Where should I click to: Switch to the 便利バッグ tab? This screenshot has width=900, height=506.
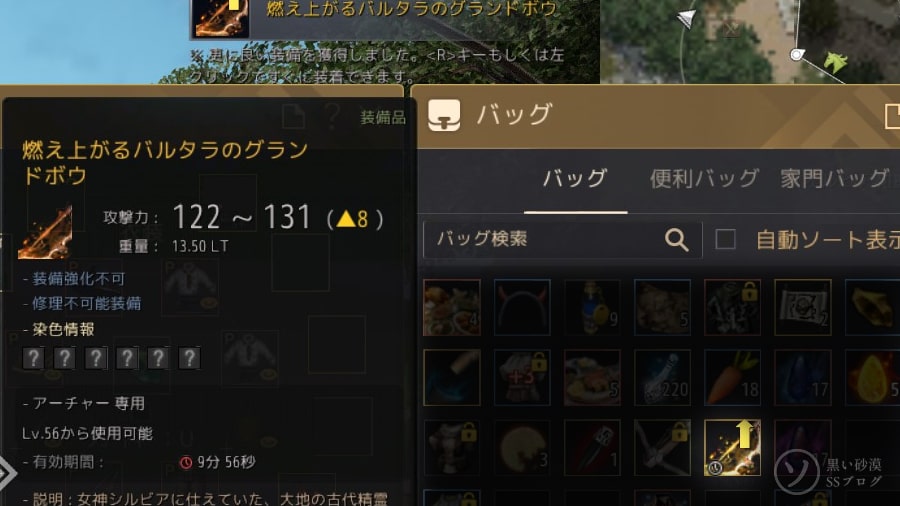click(704, 178)
